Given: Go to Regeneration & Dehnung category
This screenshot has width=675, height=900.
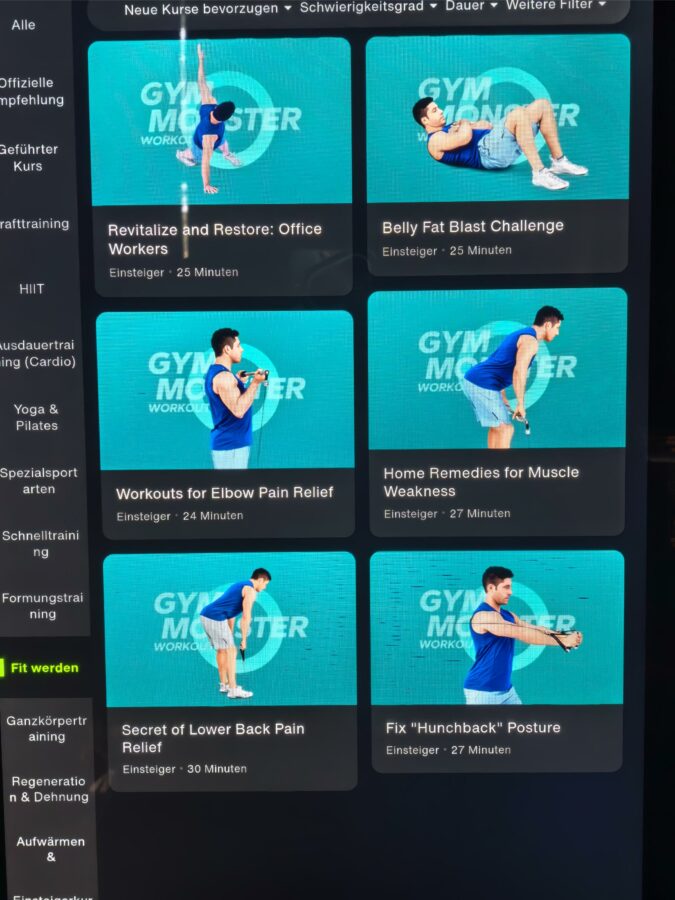Looking at the screenshot, I should [x=49, y=789].
